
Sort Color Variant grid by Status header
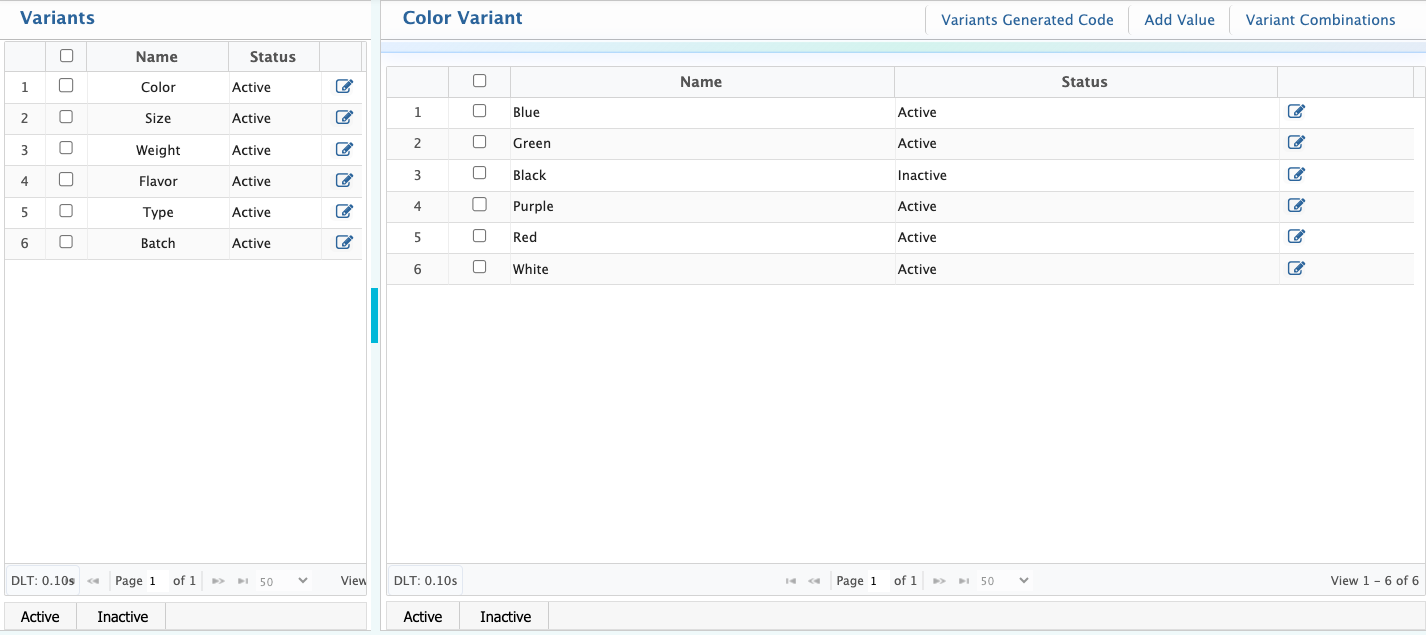coord(1085,82)
